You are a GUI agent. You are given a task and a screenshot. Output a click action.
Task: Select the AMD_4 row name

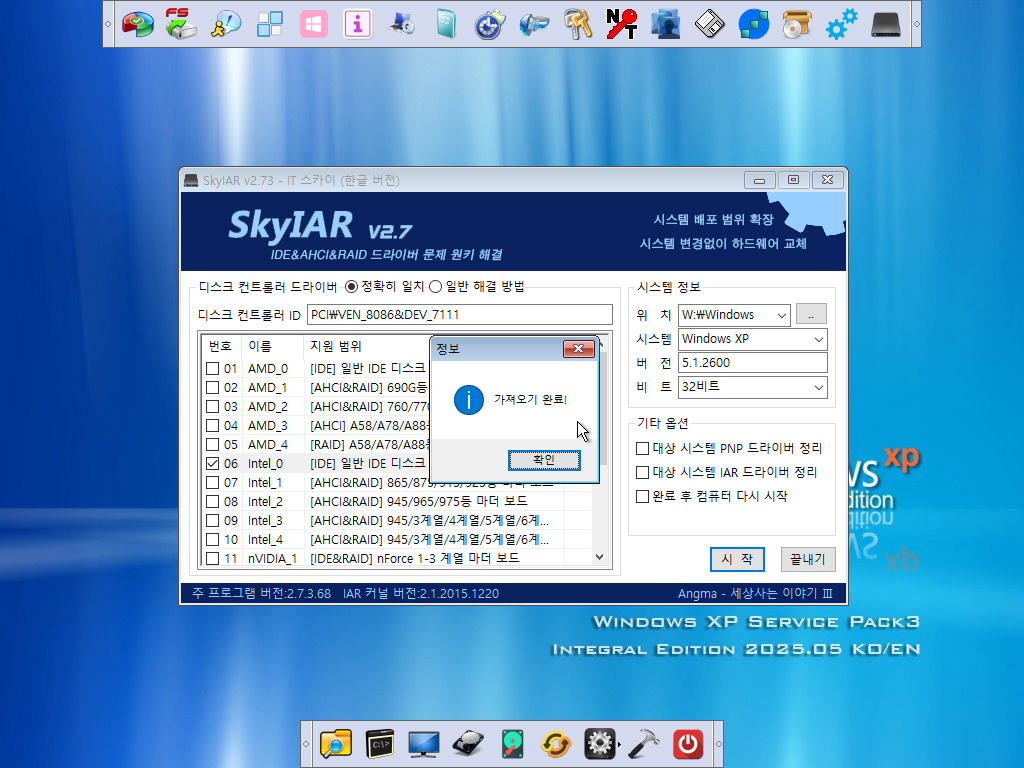[268, 444]
